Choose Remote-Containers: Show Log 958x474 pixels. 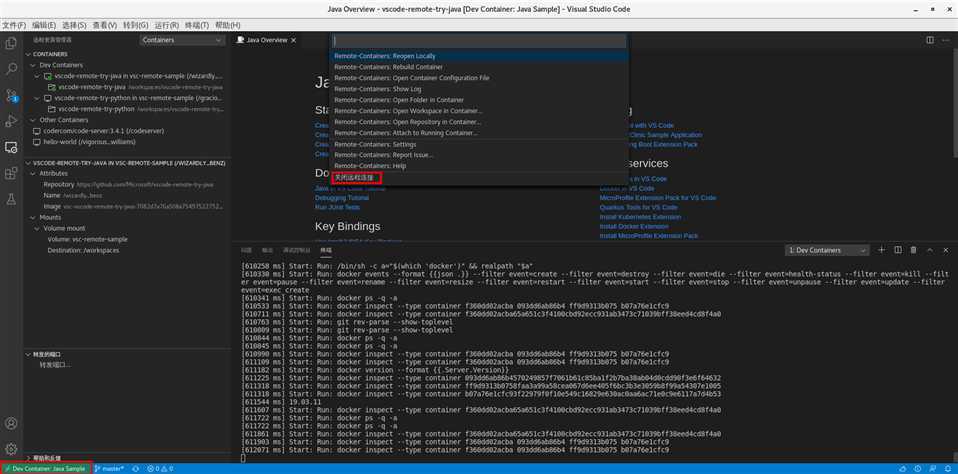(x=480, y=89)
